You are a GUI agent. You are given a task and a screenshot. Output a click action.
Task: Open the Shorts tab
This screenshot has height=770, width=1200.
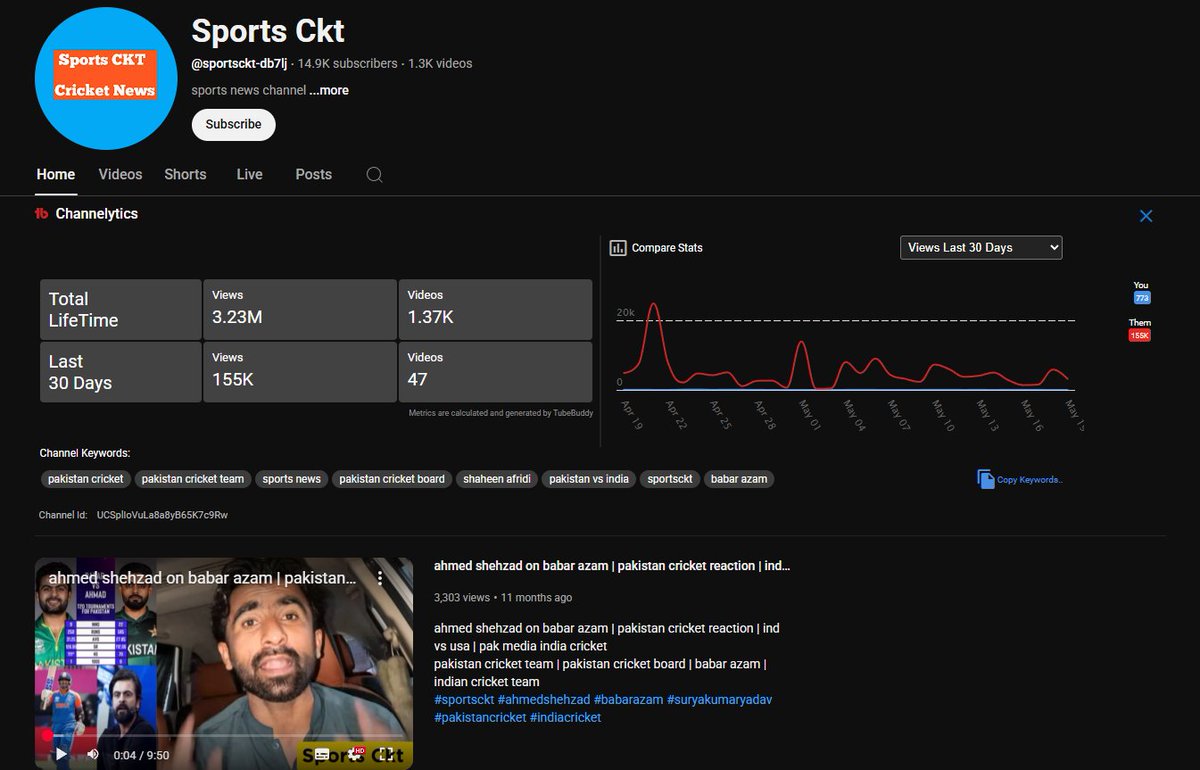pos(185,174)
